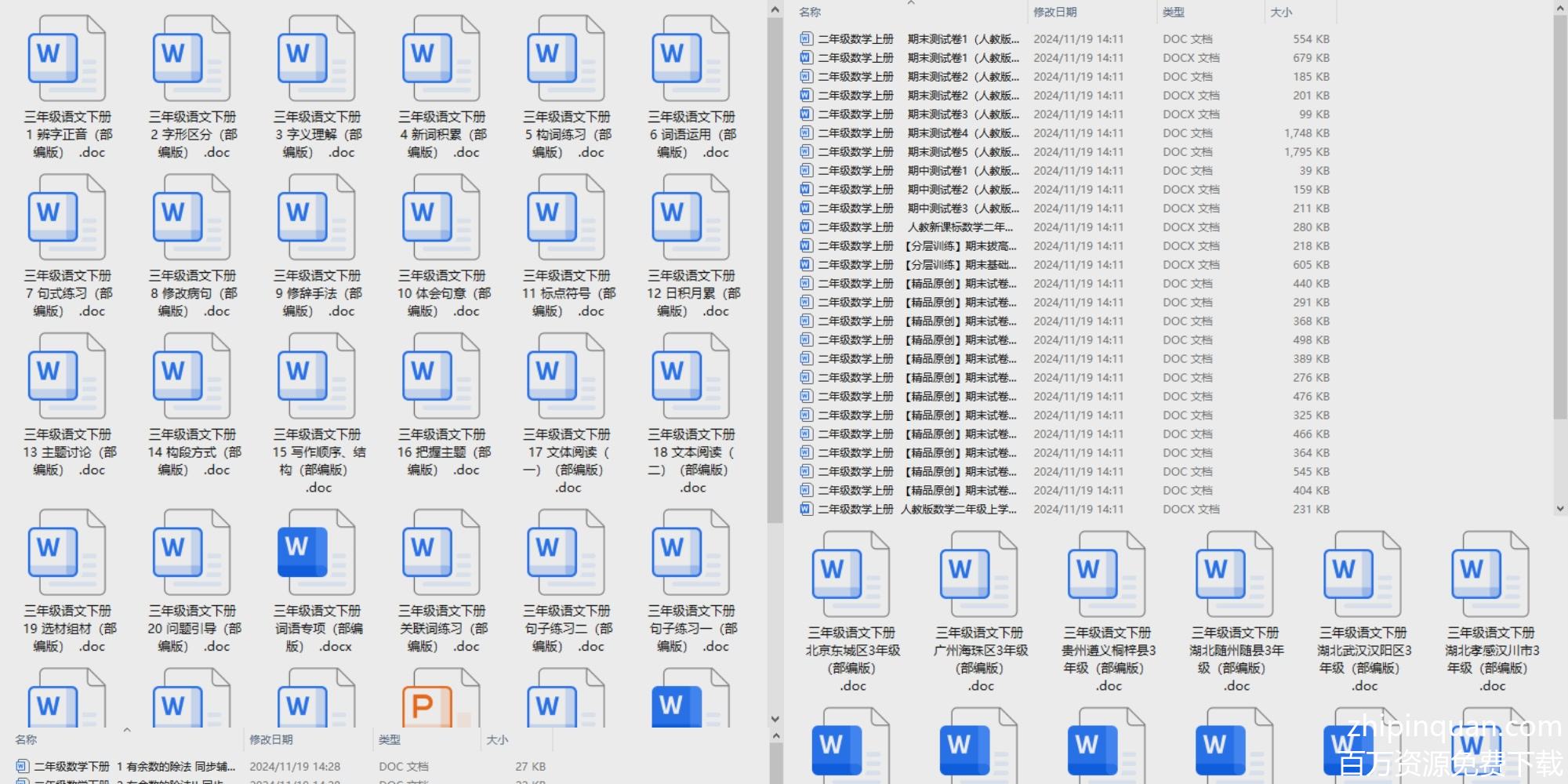
Task: Sort by 类型 column above the 二年级数学下册 list
Action: (x=390, y=739)
